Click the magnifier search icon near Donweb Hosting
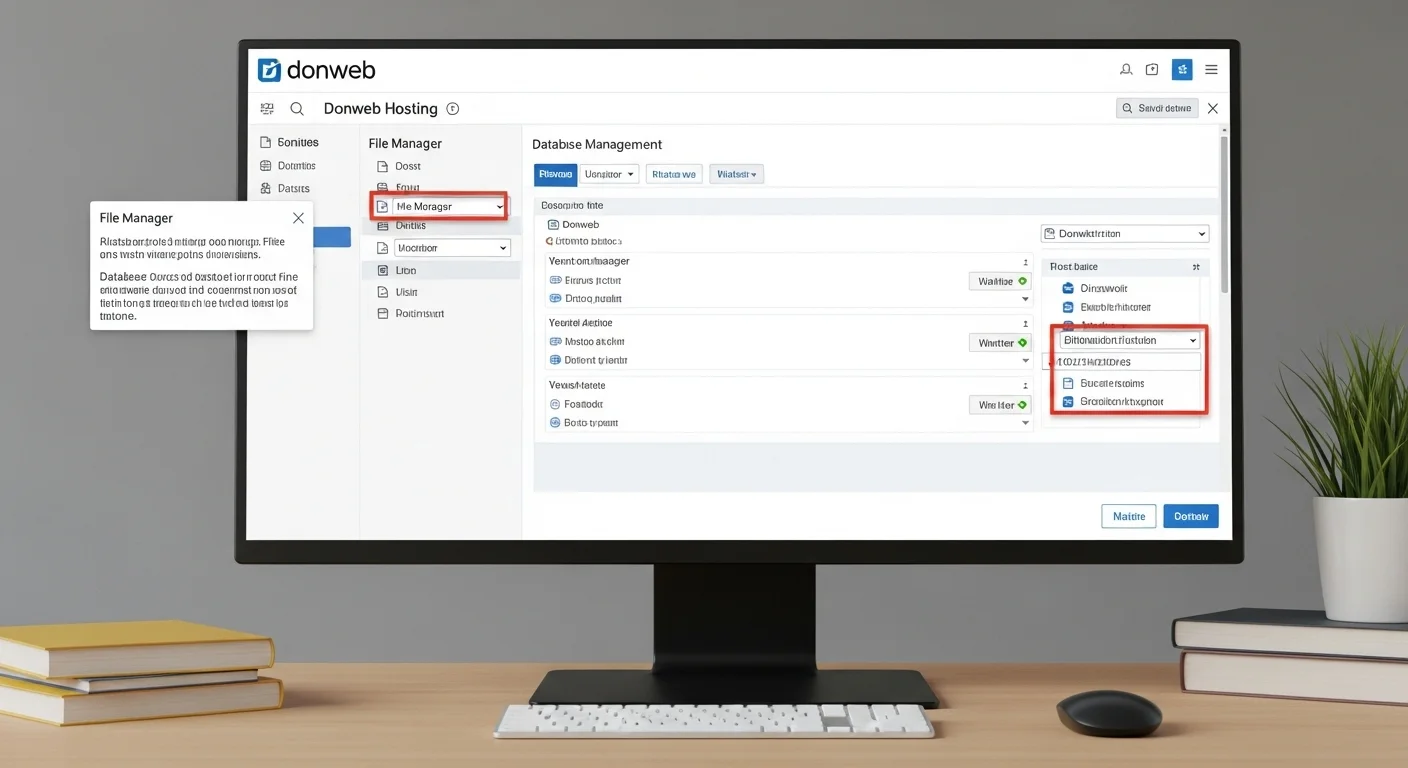 click(x=297, y=108)
